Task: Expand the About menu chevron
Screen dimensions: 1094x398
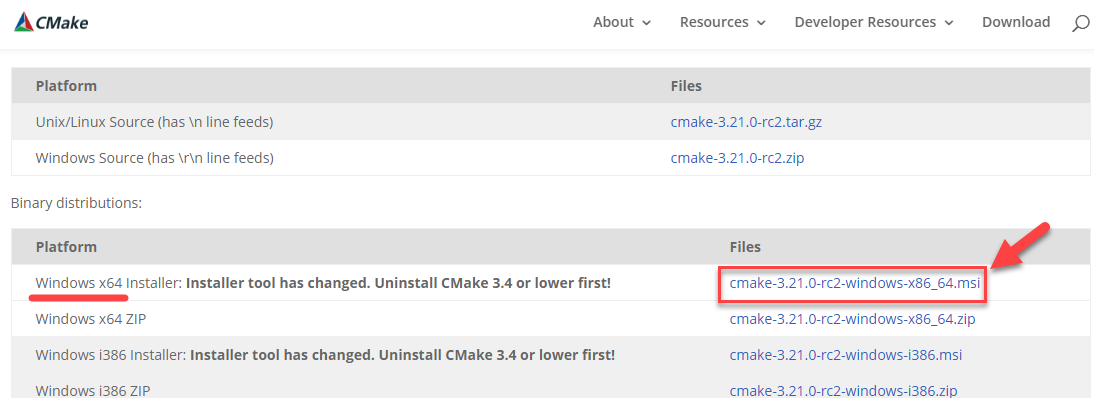Action: tap(646, 23)
